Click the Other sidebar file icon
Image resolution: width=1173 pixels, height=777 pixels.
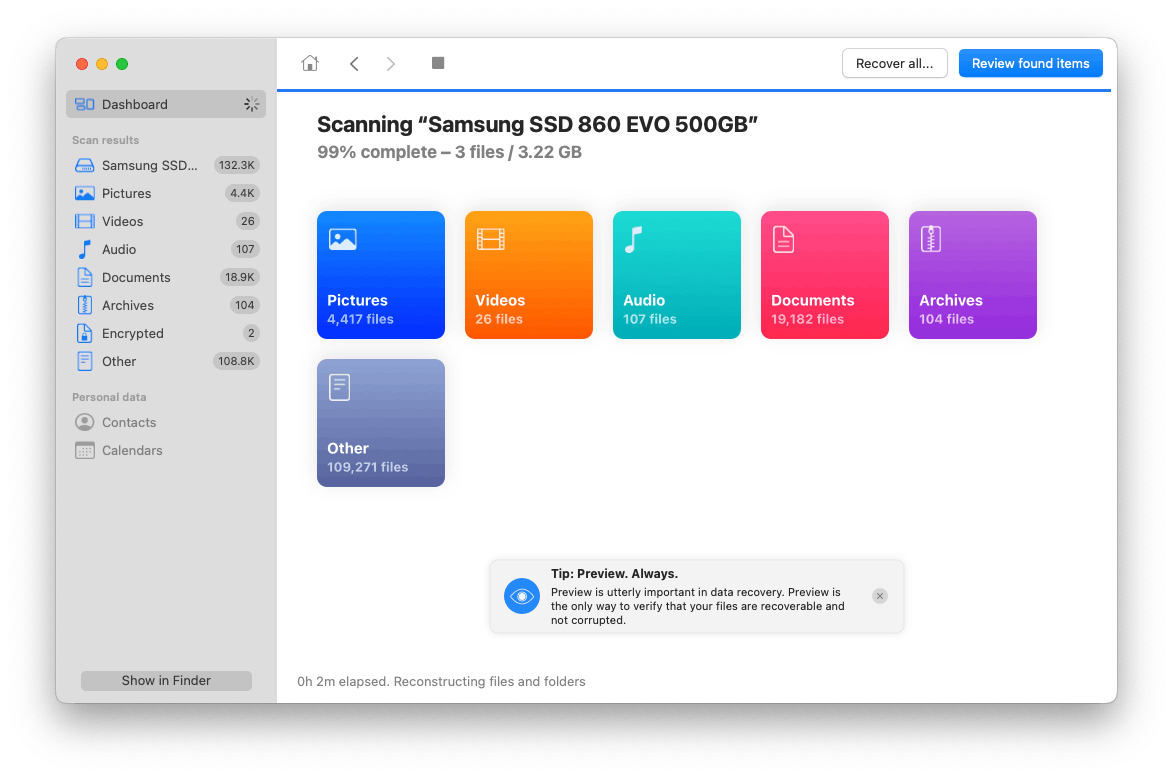[x=85, y=361]
